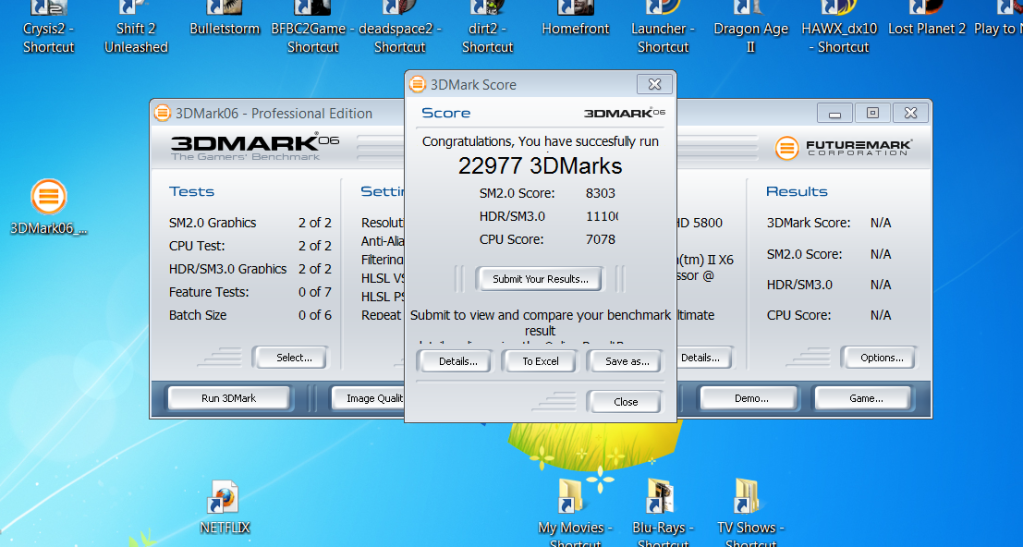Open Image Quality tools button
1023x547 pixels.
pyautogui.click(x=369, y=398)
